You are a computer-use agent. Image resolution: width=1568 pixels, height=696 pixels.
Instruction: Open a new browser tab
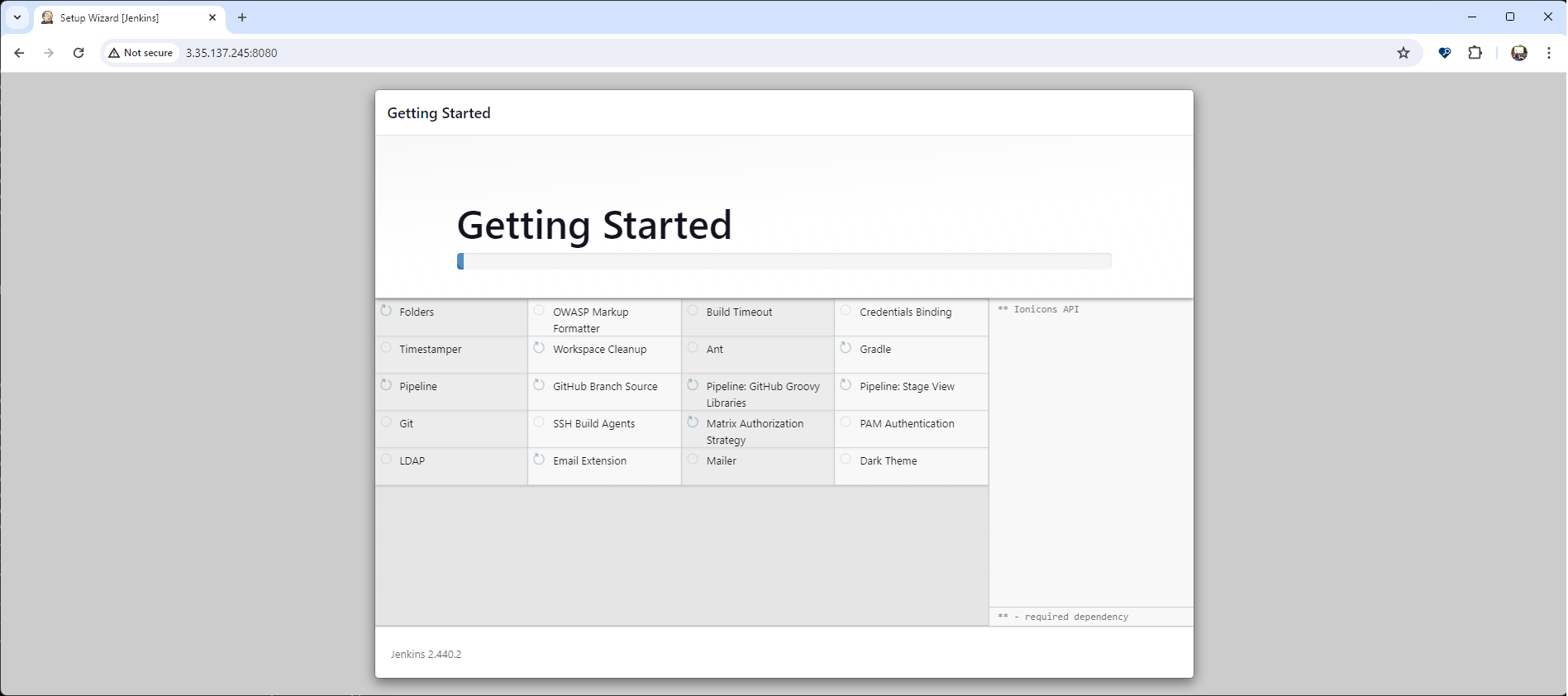coord(242,17)
